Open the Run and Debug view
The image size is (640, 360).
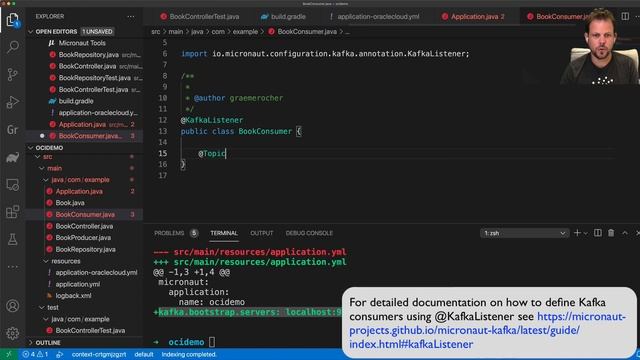[13, 102]
